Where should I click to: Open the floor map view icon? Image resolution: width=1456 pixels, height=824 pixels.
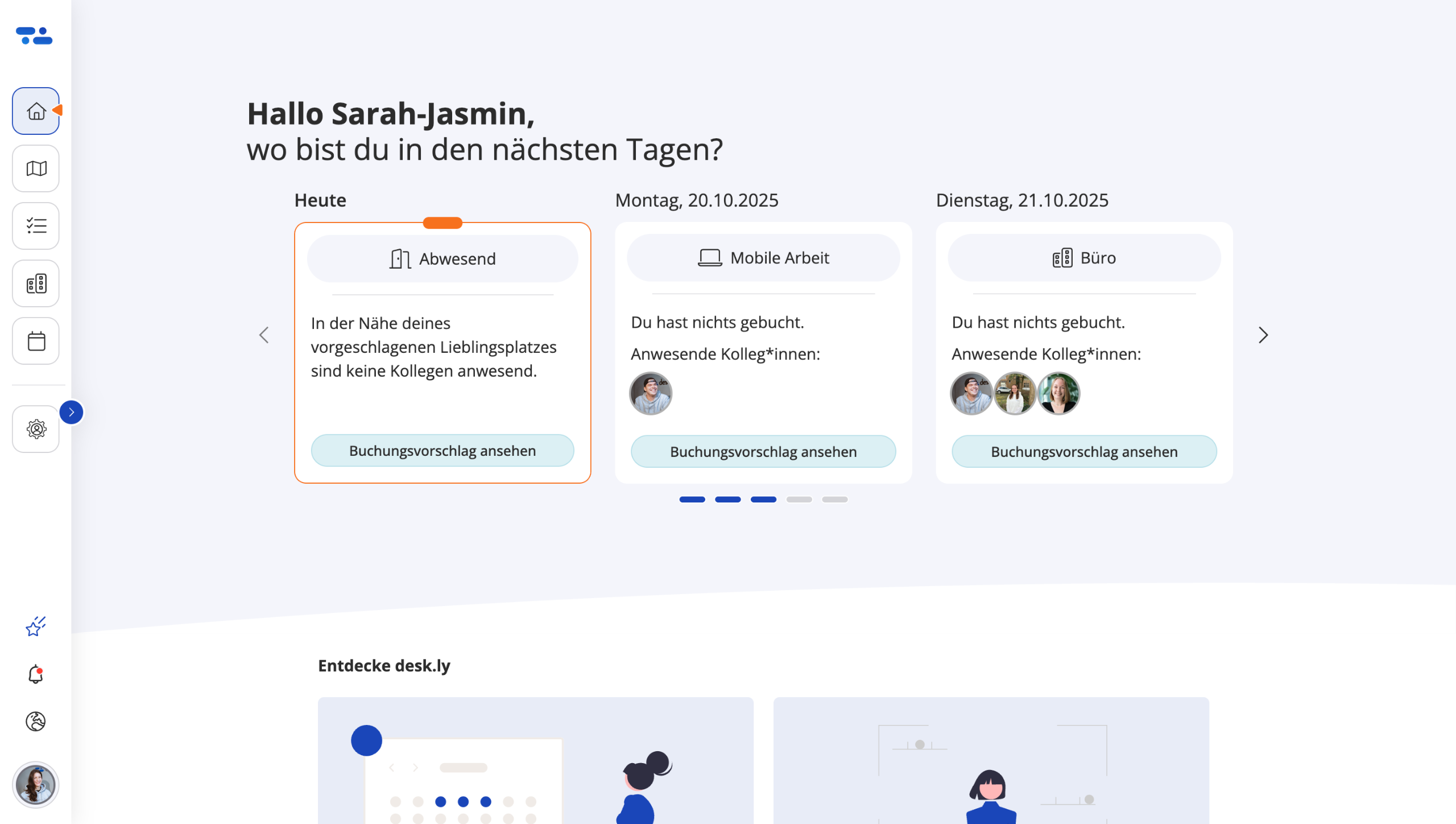pyautogui.click(x=36, y=168)
